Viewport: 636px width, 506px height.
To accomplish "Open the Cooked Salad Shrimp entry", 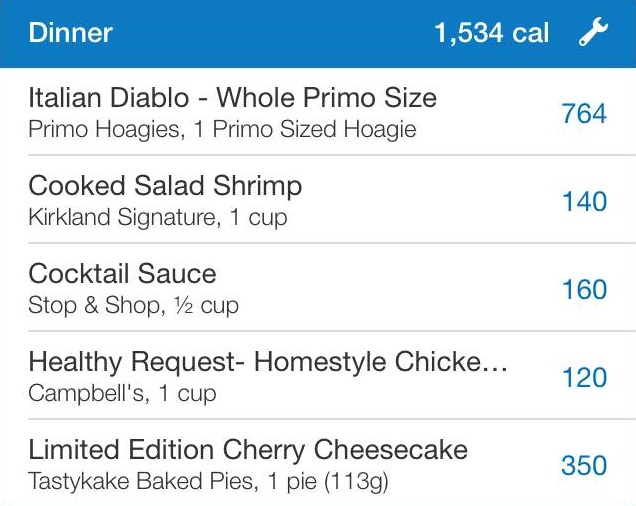I will [x=165, y=186].
